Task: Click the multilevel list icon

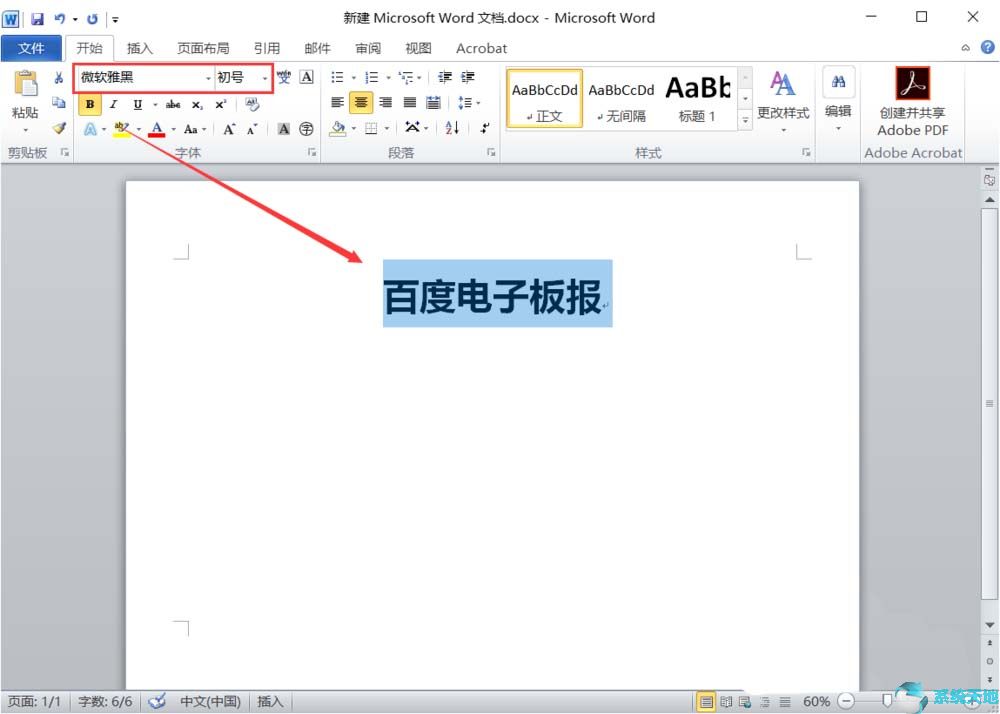Action: pyautogui.click(x=406, y=77)
